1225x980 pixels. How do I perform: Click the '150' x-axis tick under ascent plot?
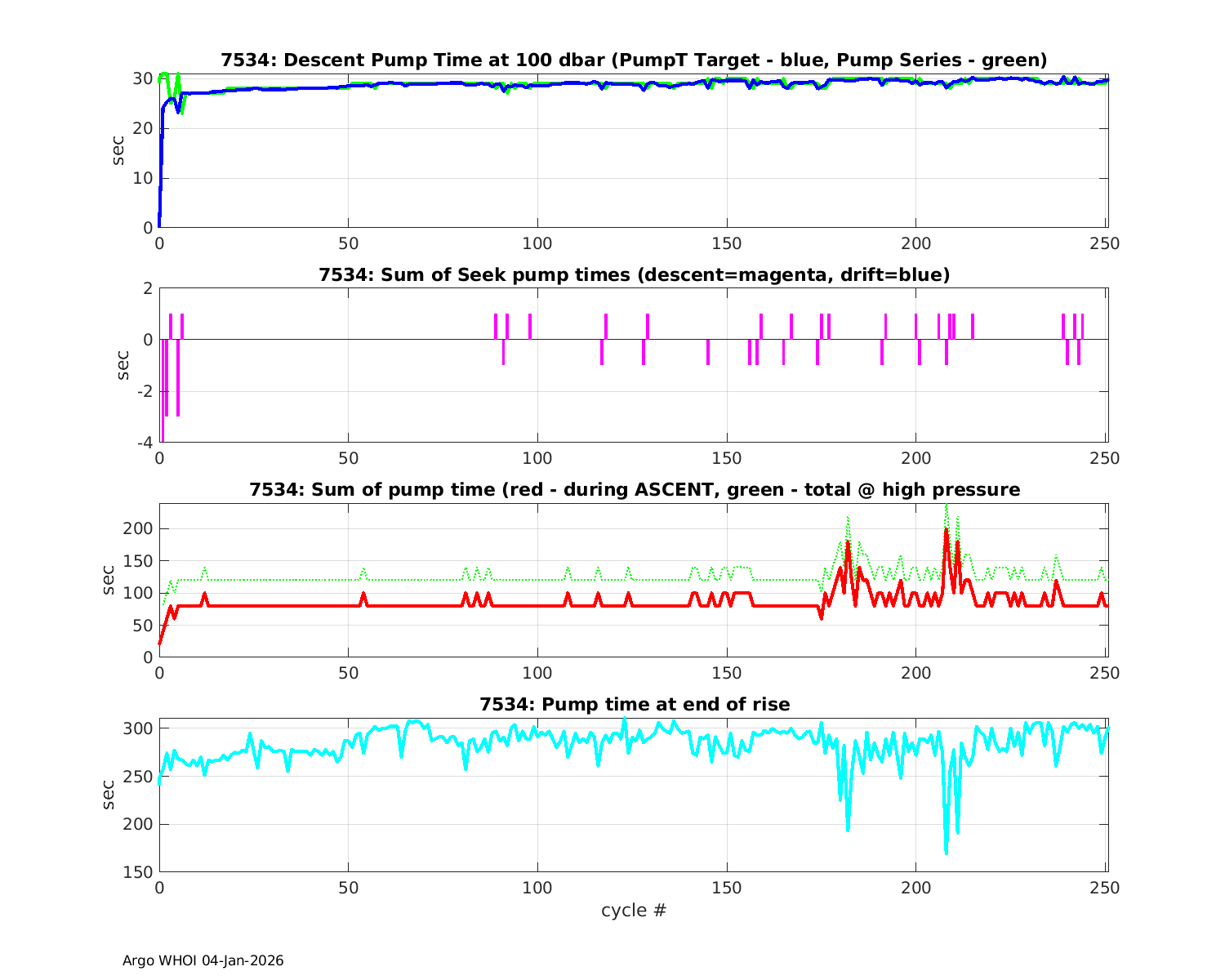(x=727, y=673)
